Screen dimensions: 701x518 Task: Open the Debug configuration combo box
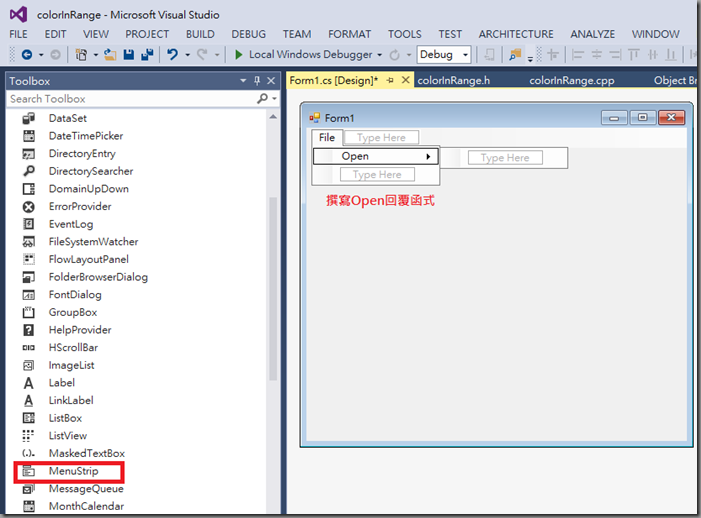(443, 55)
